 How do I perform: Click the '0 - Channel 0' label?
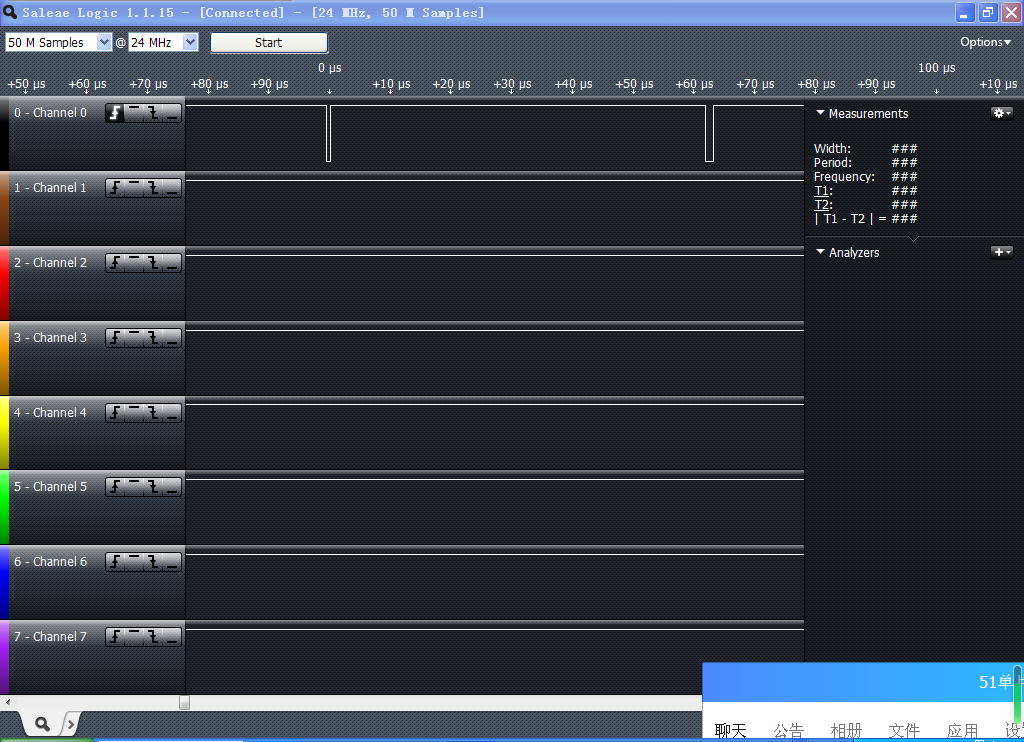(x=50, y=112)
